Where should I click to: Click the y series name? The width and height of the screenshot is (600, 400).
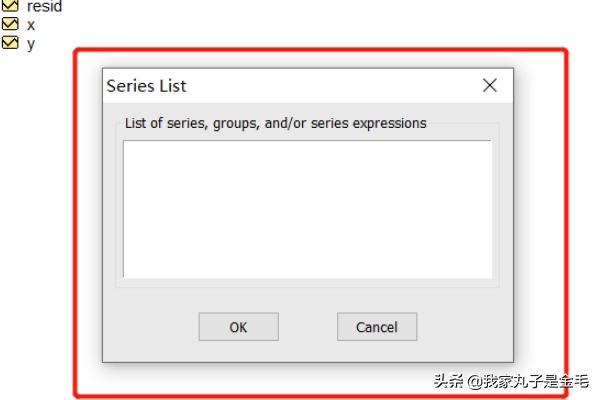pos(31,44)
